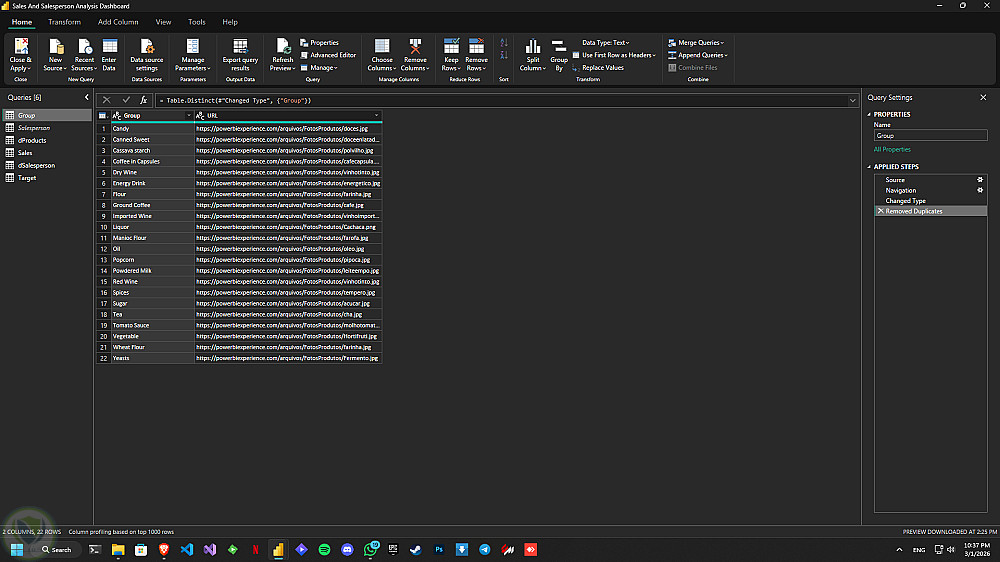The height and width of the screenshot is (562, 1000).
Task: Select the dSalesperson query
Action: [47, 165]
